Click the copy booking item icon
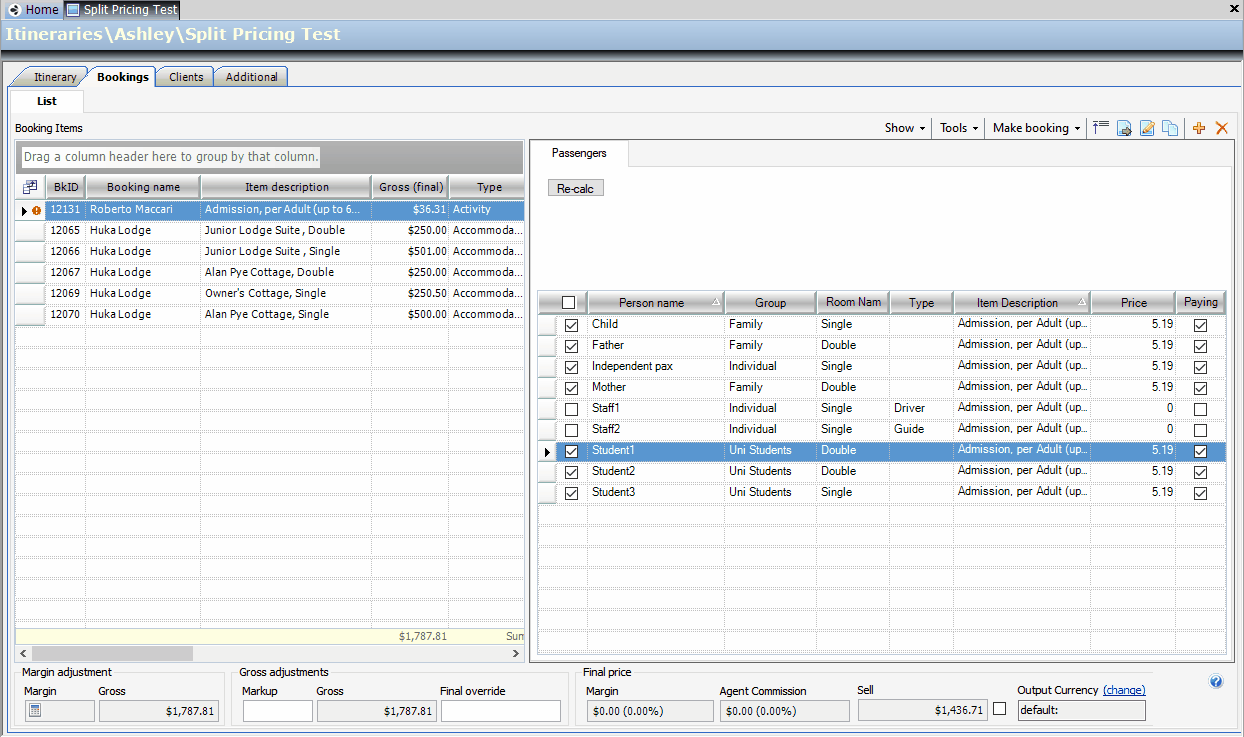 [1169, 128]
